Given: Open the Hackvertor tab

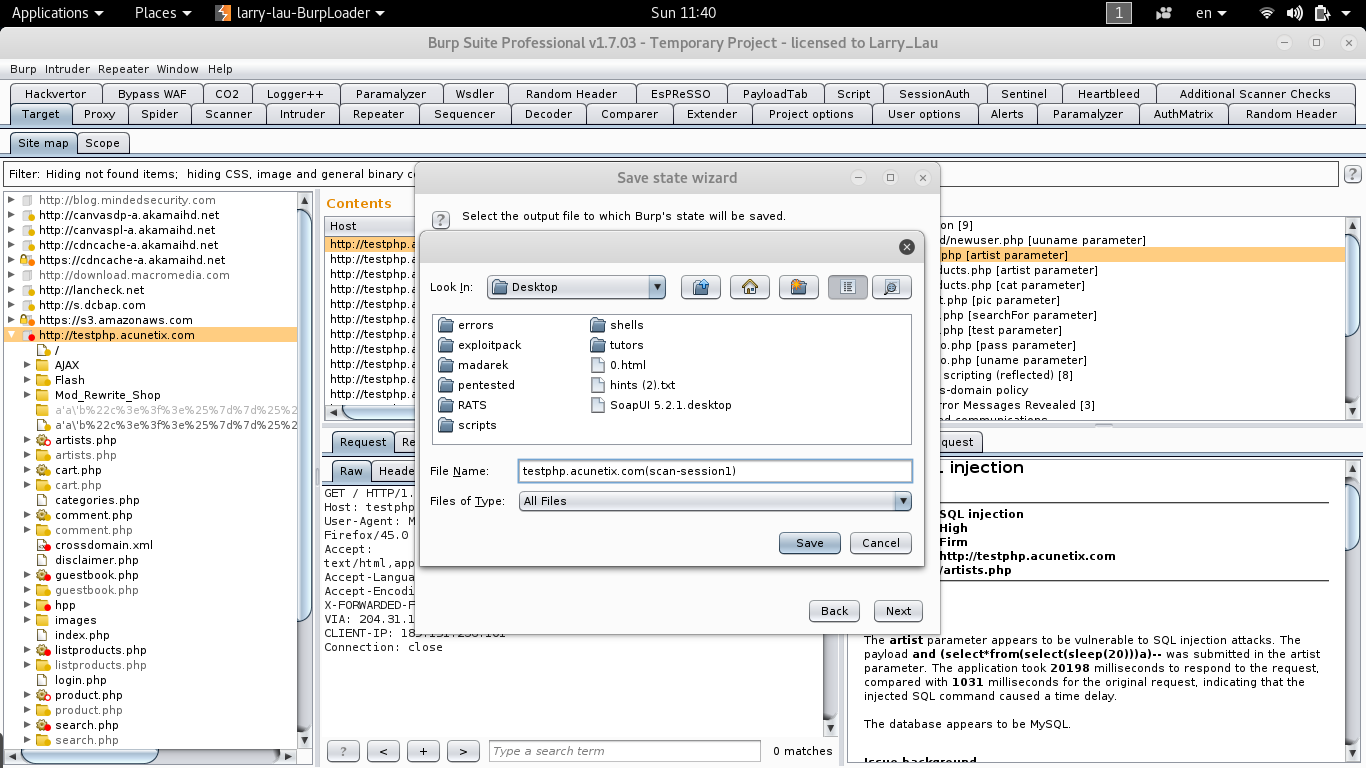Looking at the screenshot, I should click(x=56, y=94).
